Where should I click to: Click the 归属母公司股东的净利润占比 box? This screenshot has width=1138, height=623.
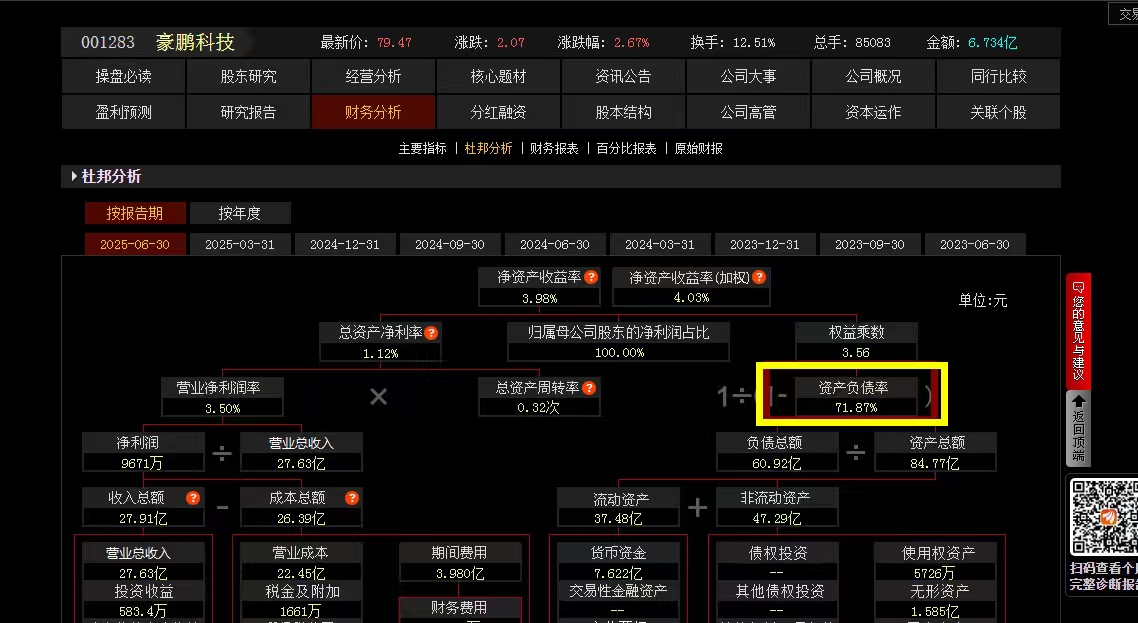pos(618,342)
